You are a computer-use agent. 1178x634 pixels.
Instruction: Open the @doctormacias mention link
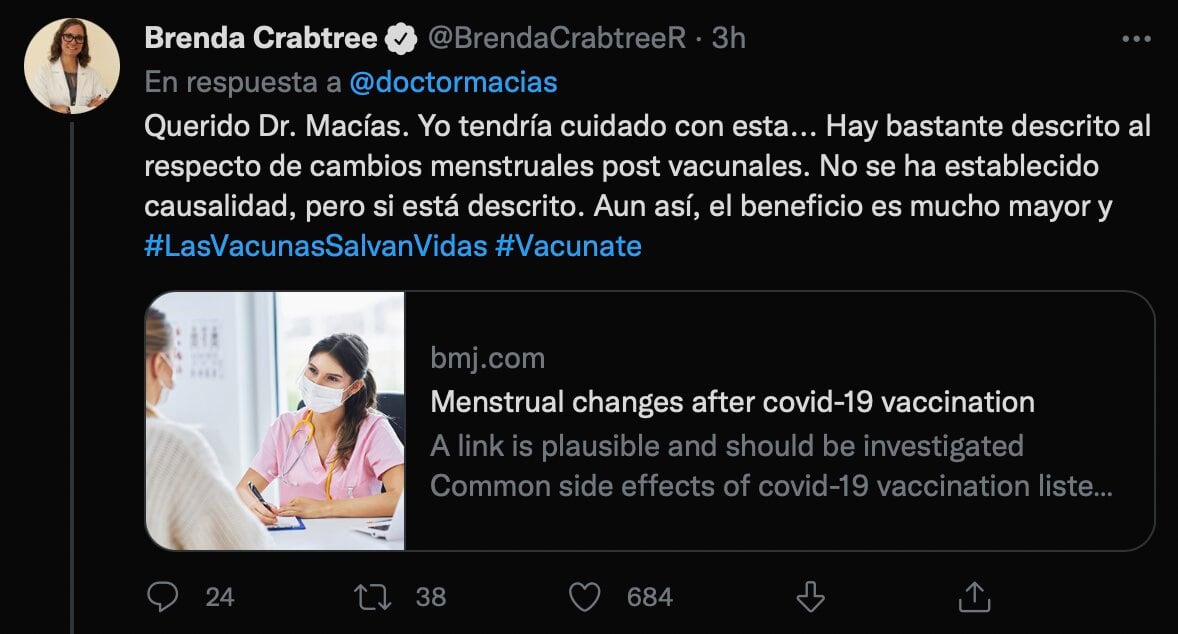pos(453,82)
